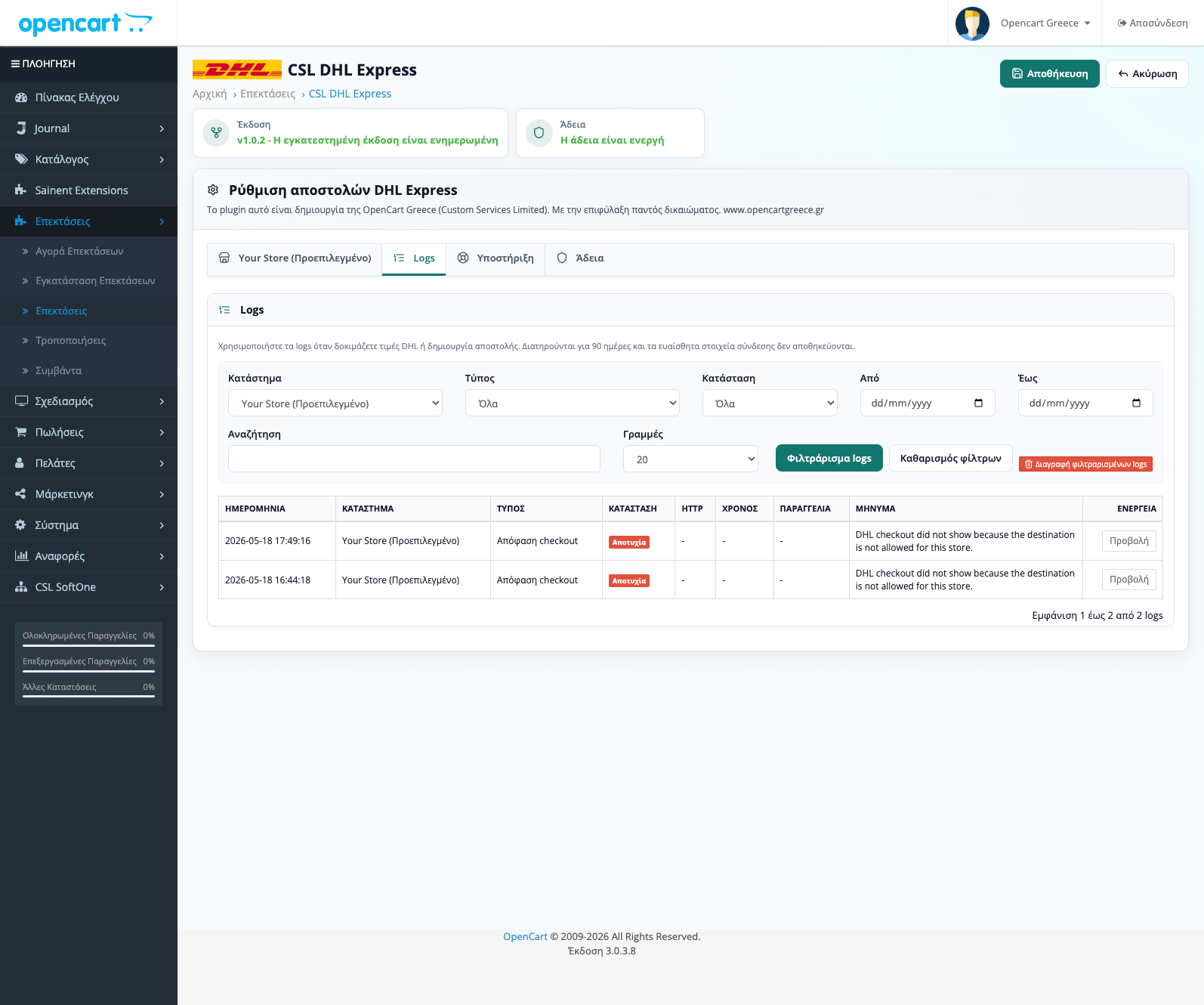Expand the Σύστημα sidebar menu
The height and width of the screenshot is (1005, 1204).
point(88,525)
